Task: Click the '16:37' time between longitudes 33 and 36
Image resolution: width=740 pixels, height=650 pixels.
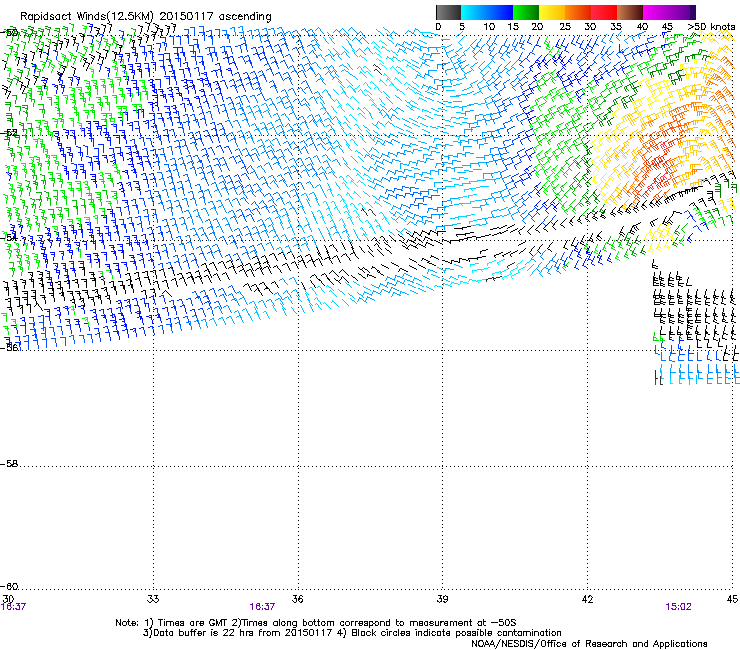Action: pyautogui.click(x=262, y=607)
